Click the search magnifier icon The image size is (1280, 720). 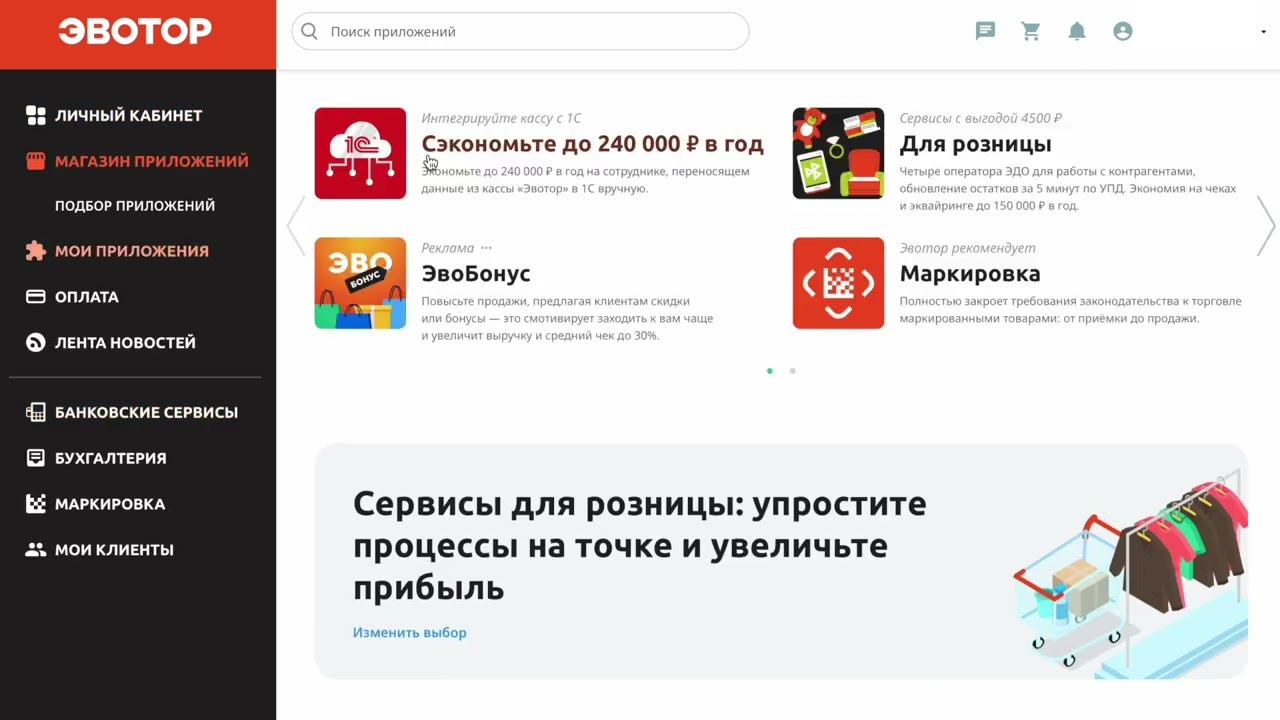pyautogui.click(x=309, y=31)
